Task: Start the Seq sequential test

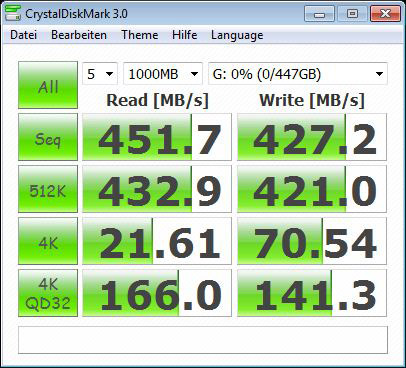Action: coord(48,137)
